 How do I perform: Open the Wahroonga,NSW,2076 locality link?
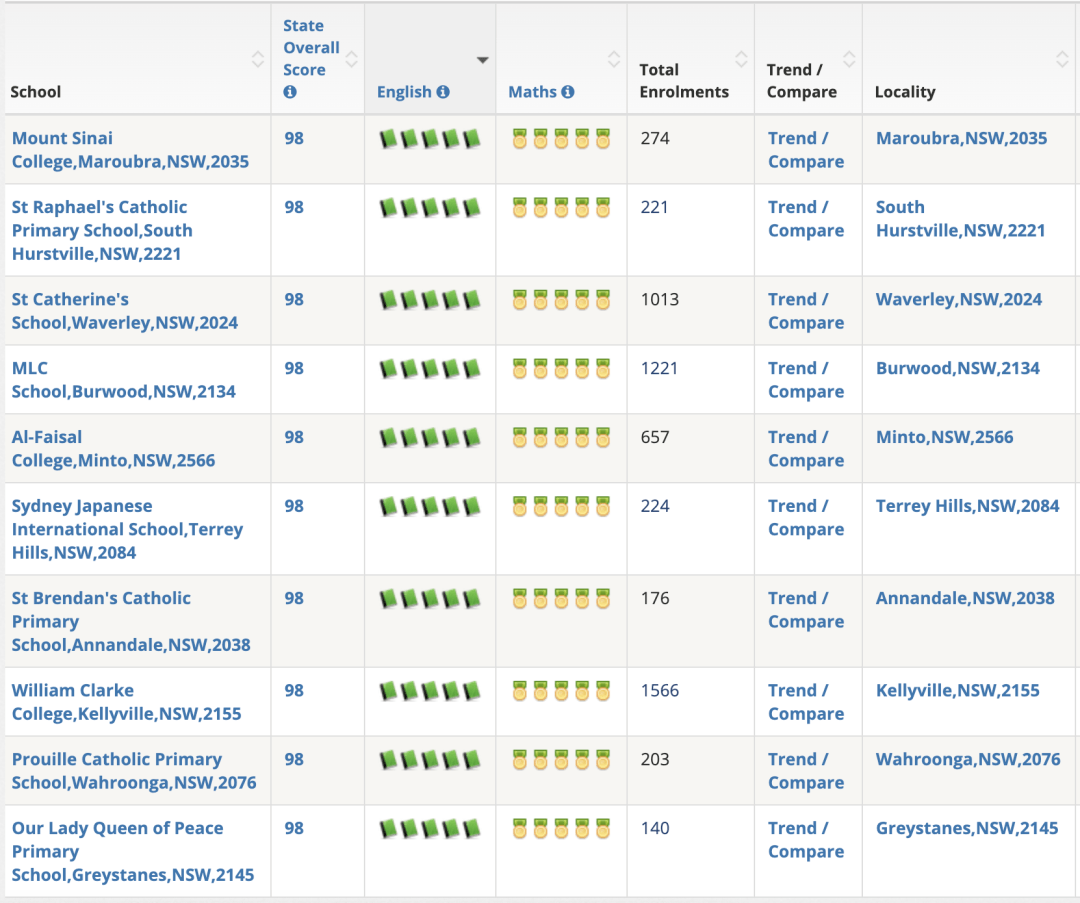(968, 760)
